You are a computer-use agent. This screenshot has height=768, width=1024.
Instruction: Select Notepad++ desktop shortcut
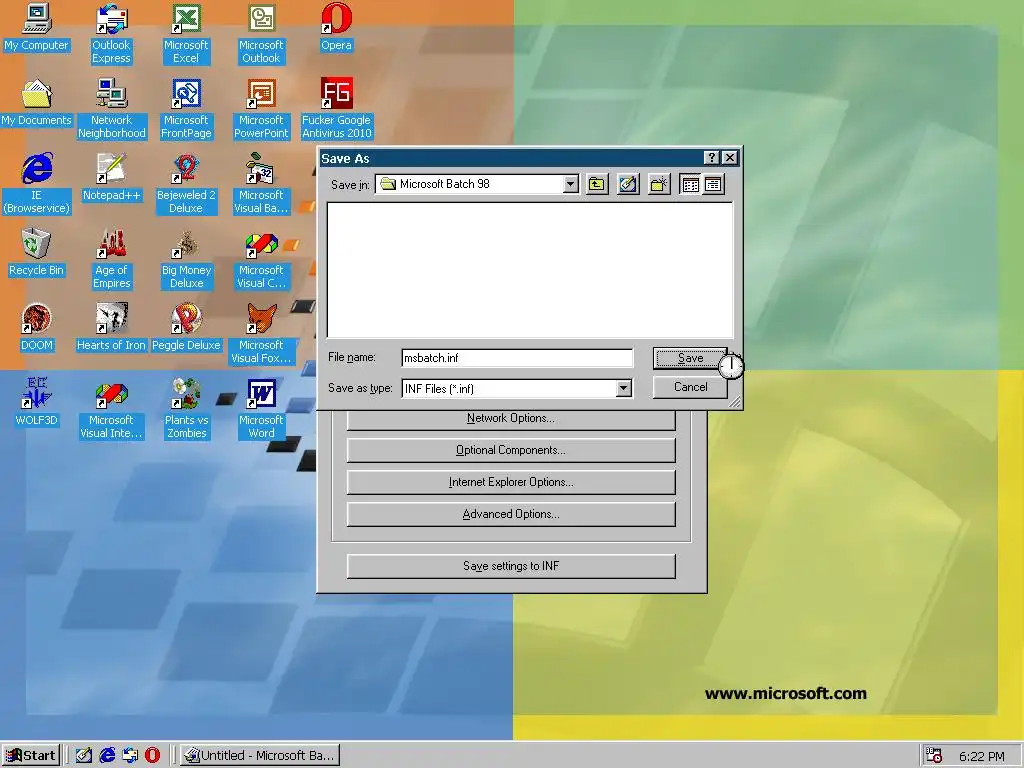point(111,178)
